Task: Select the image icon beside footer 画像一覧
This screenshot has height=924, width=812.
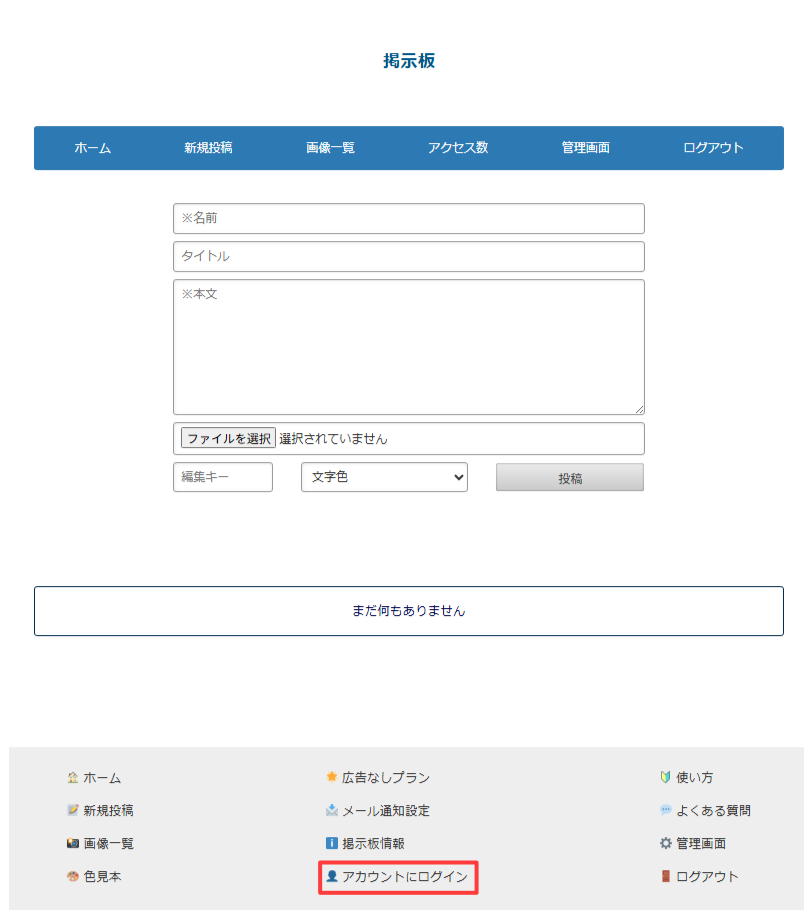Action: coord(72,843)
